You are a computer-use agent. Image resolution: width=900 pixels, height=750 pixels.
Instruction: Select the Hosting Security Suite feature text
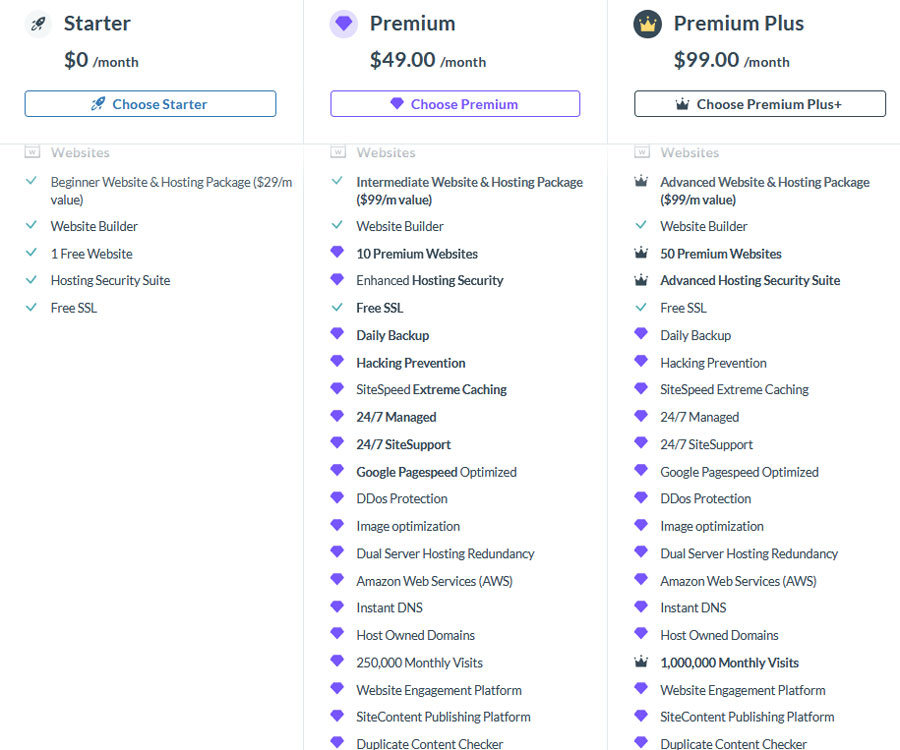[x=110, y=281]
